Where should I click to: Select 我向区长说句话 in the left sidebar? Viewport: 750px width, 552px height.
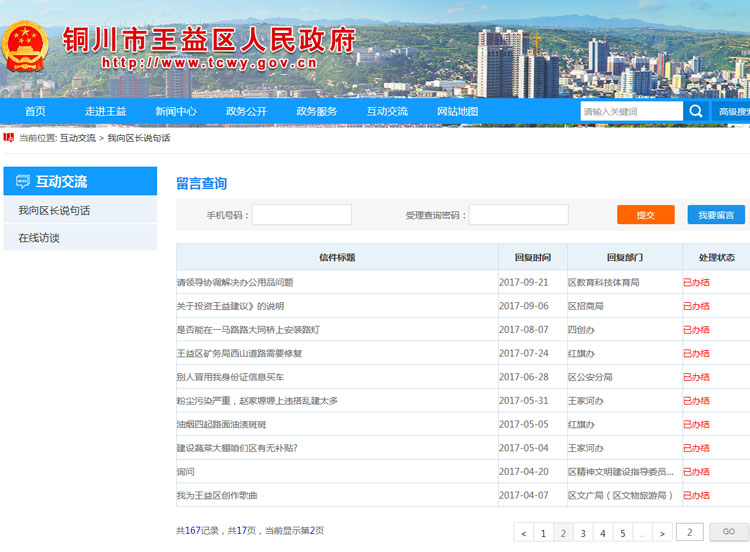point(54,210)
